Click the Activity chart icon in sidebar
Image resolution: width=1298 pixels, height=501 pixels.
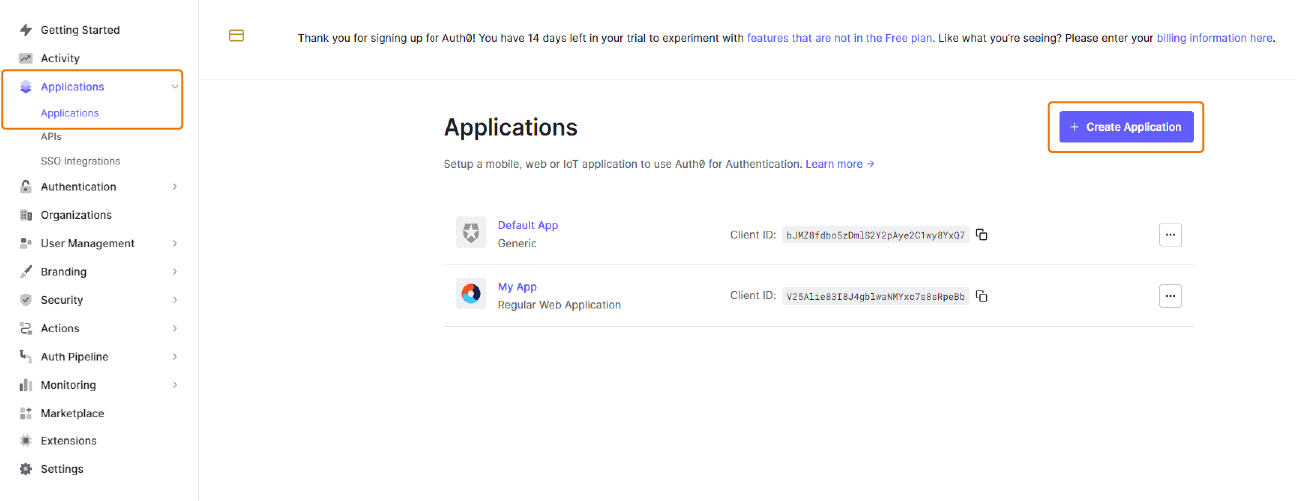(x=26, y=58)
